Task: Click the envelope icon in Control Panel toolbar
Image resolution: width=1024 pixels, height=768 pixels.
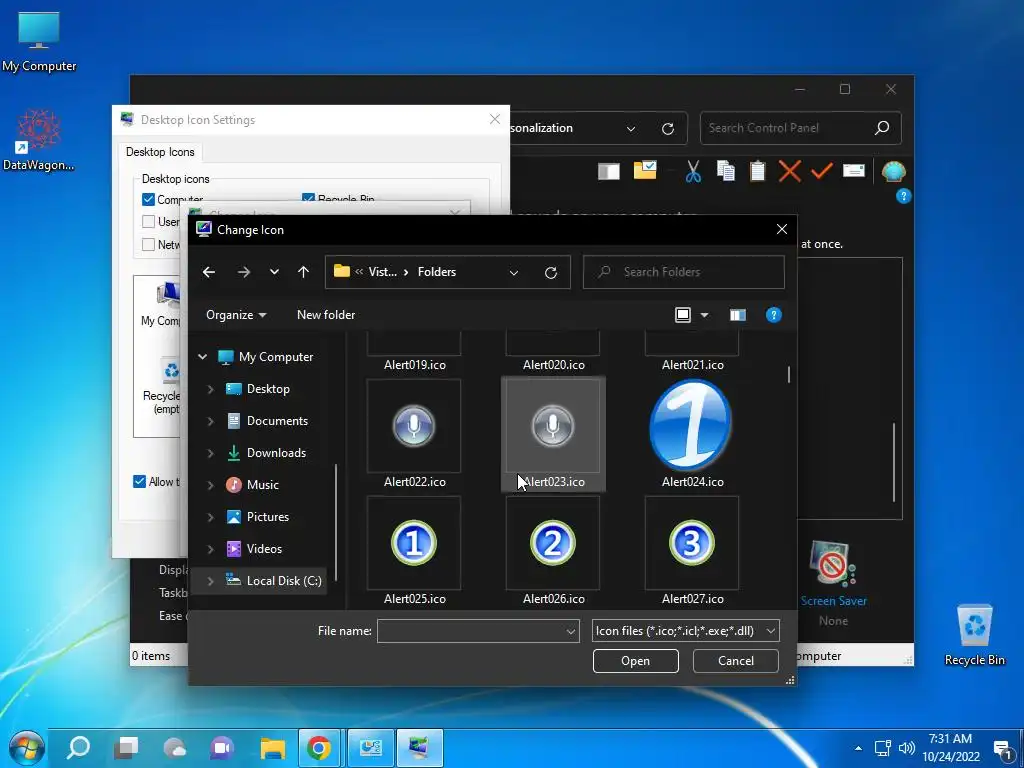Action: pyautogui.click(x=854, y=171)
